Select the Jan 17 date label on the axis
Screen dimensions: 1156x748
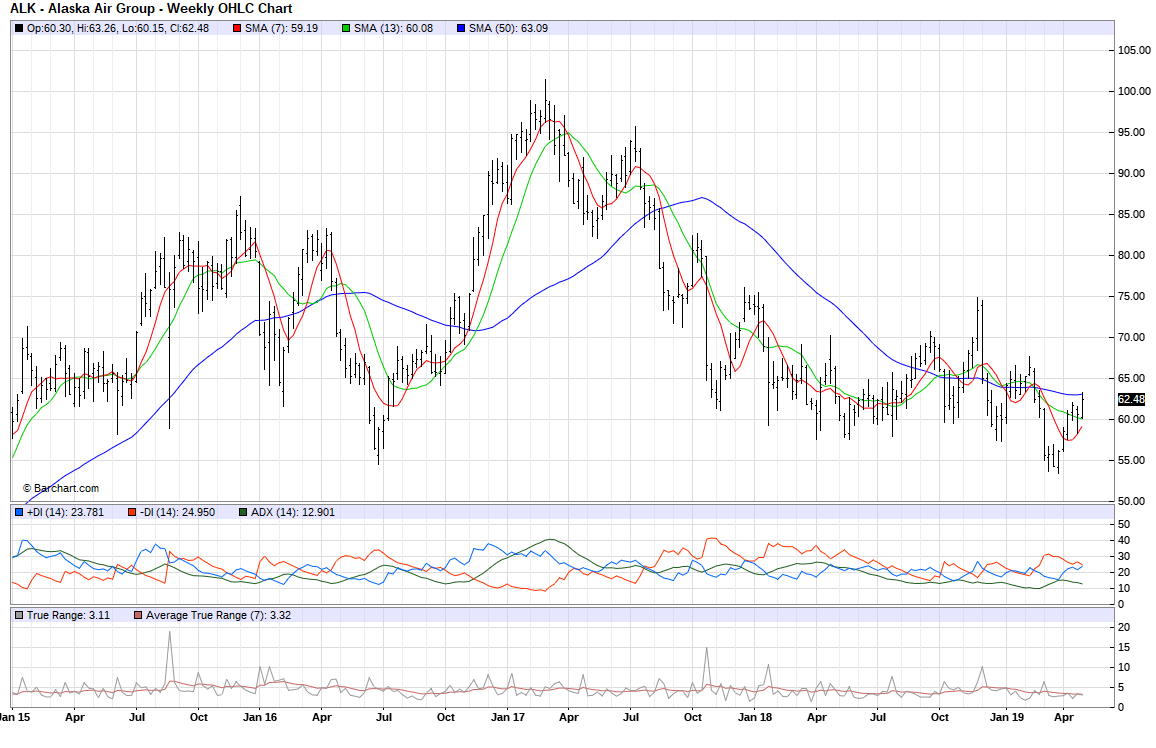(508, 717)
